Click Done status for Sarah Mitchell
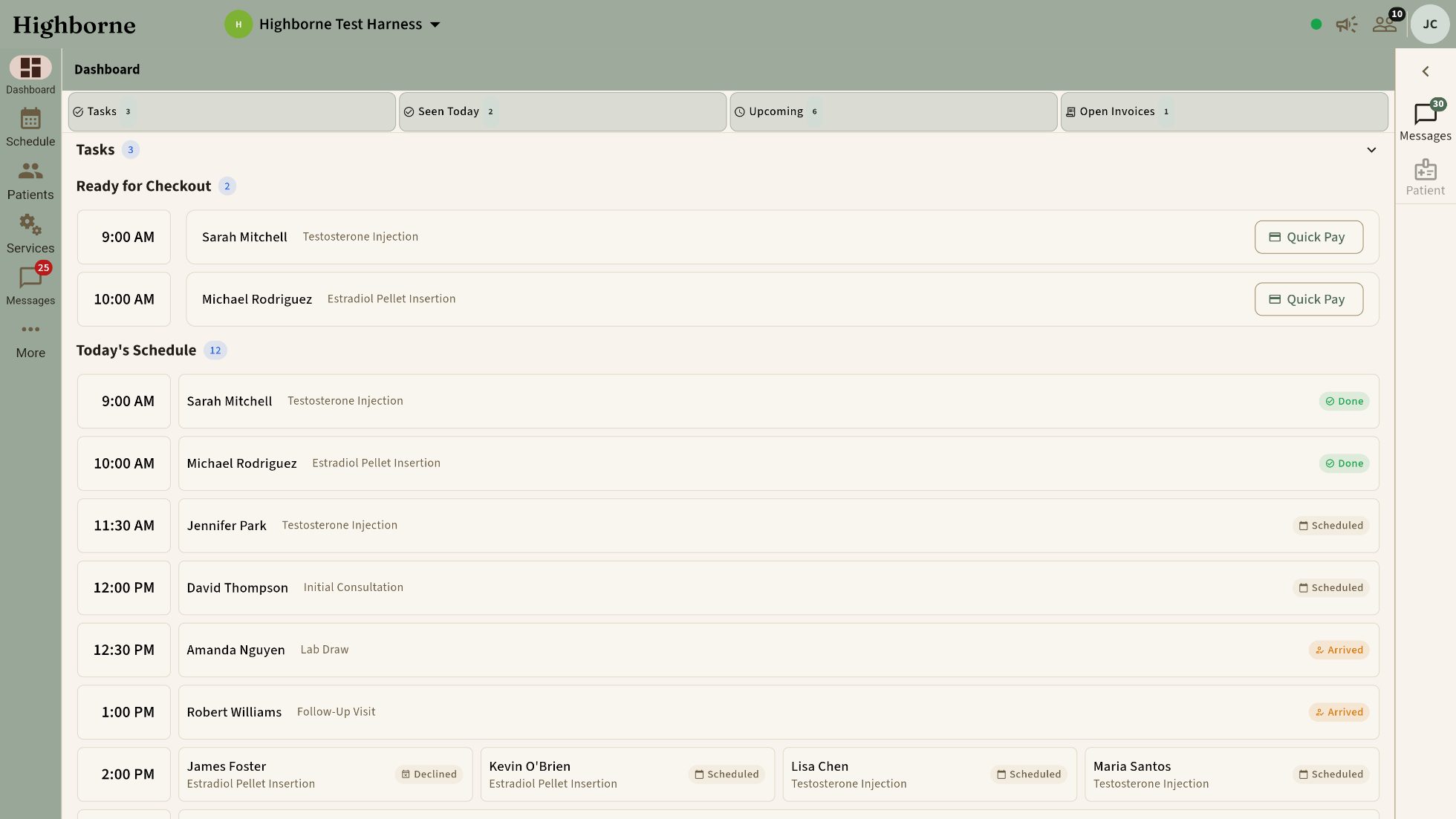1456x819 pixels. (1344, 401)
